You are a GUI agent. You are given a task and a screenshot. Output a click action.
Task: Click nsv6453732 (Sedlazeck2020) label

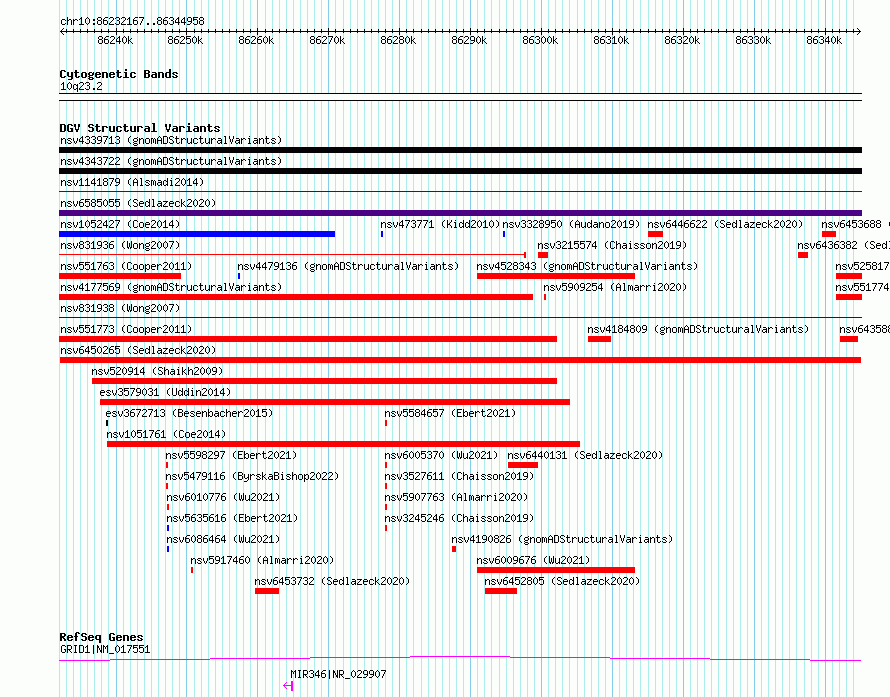point(332,581)
